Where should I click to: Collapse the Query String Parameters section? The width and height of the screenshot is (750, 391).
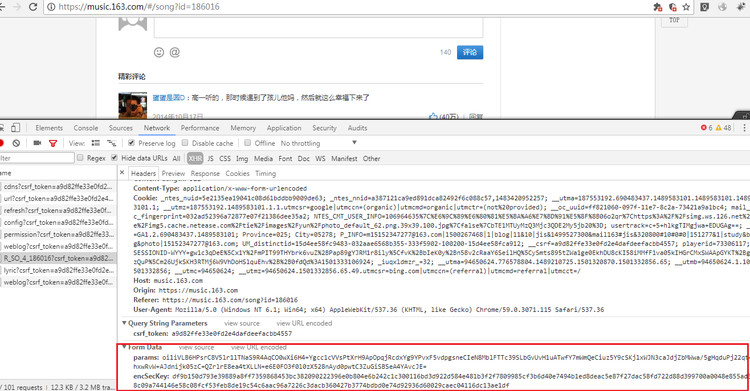[x=124, y=323]
